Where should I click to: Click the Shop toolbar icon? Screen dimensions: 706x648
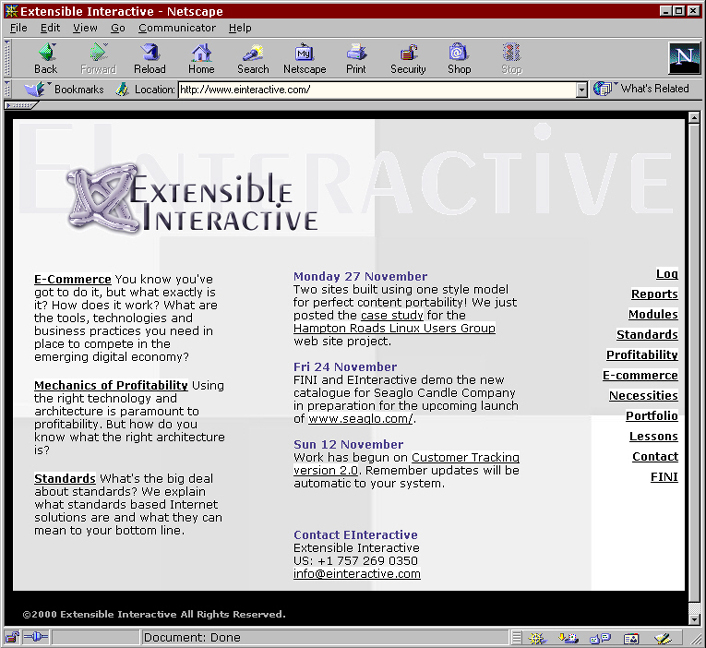pos(459,53)
